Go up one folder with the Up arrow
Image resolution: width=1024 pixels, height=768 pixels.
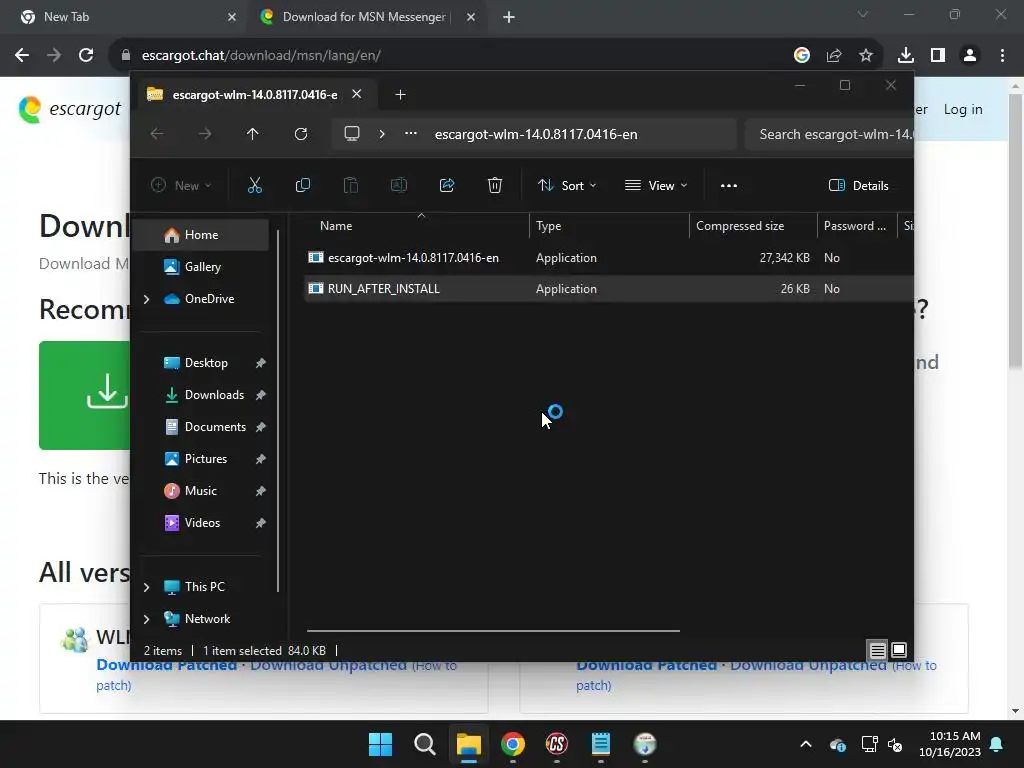pos(253,134)
